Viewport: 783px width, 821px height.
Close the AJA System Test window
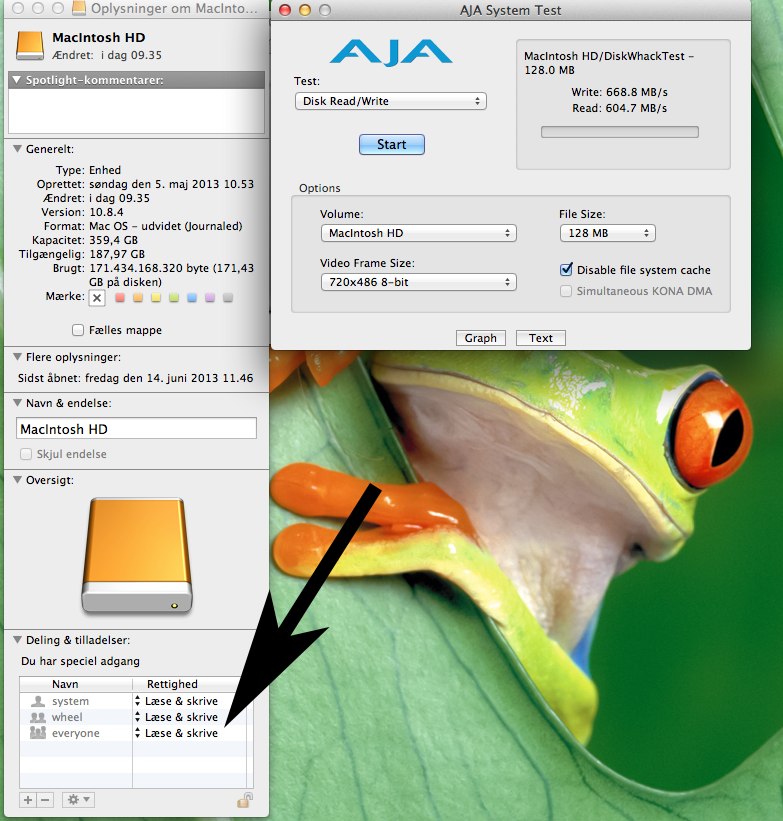(x=285, y=10)
